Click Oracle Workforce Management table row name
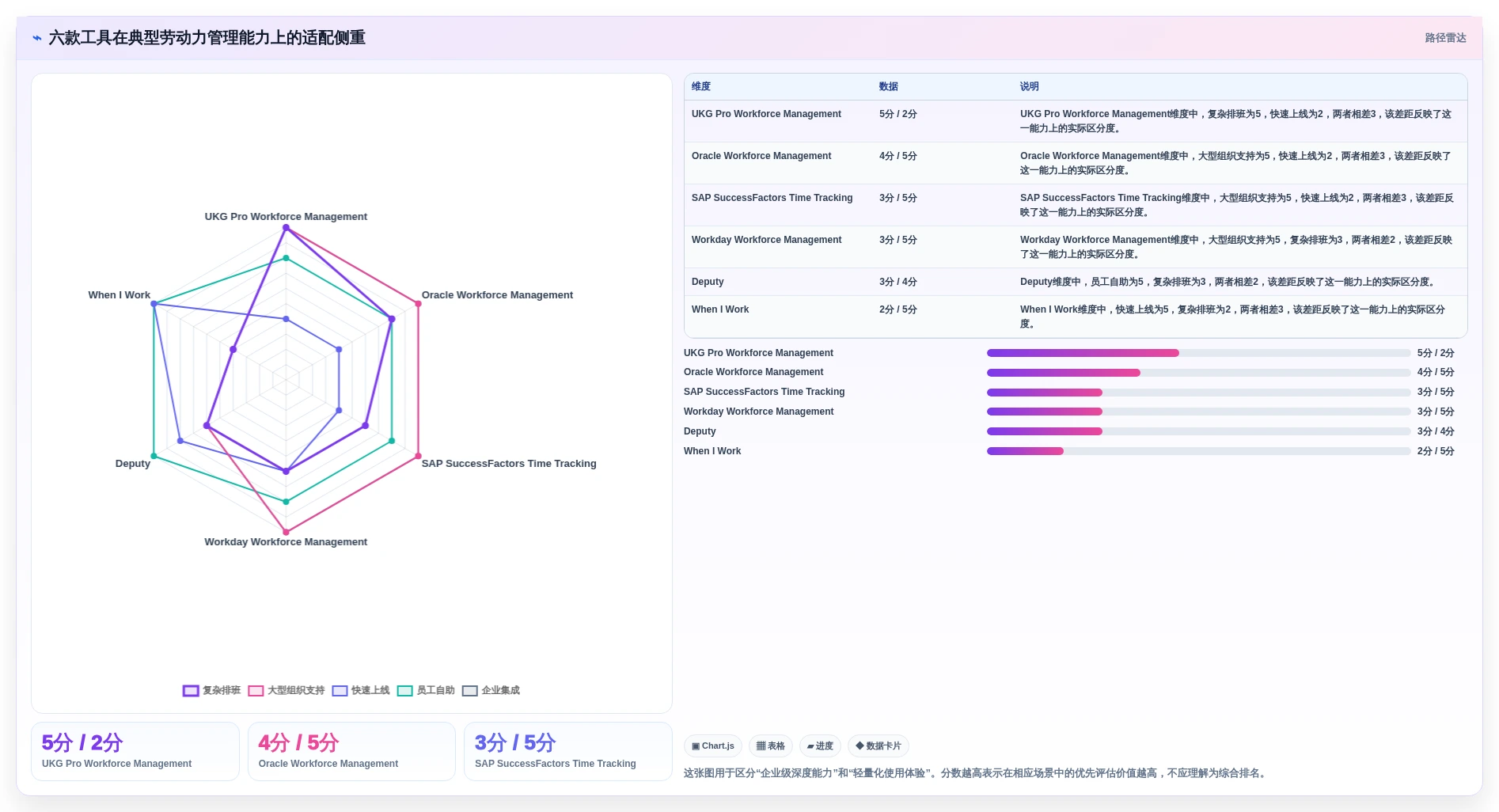The image size is (1499, 812). coord(761,156)
